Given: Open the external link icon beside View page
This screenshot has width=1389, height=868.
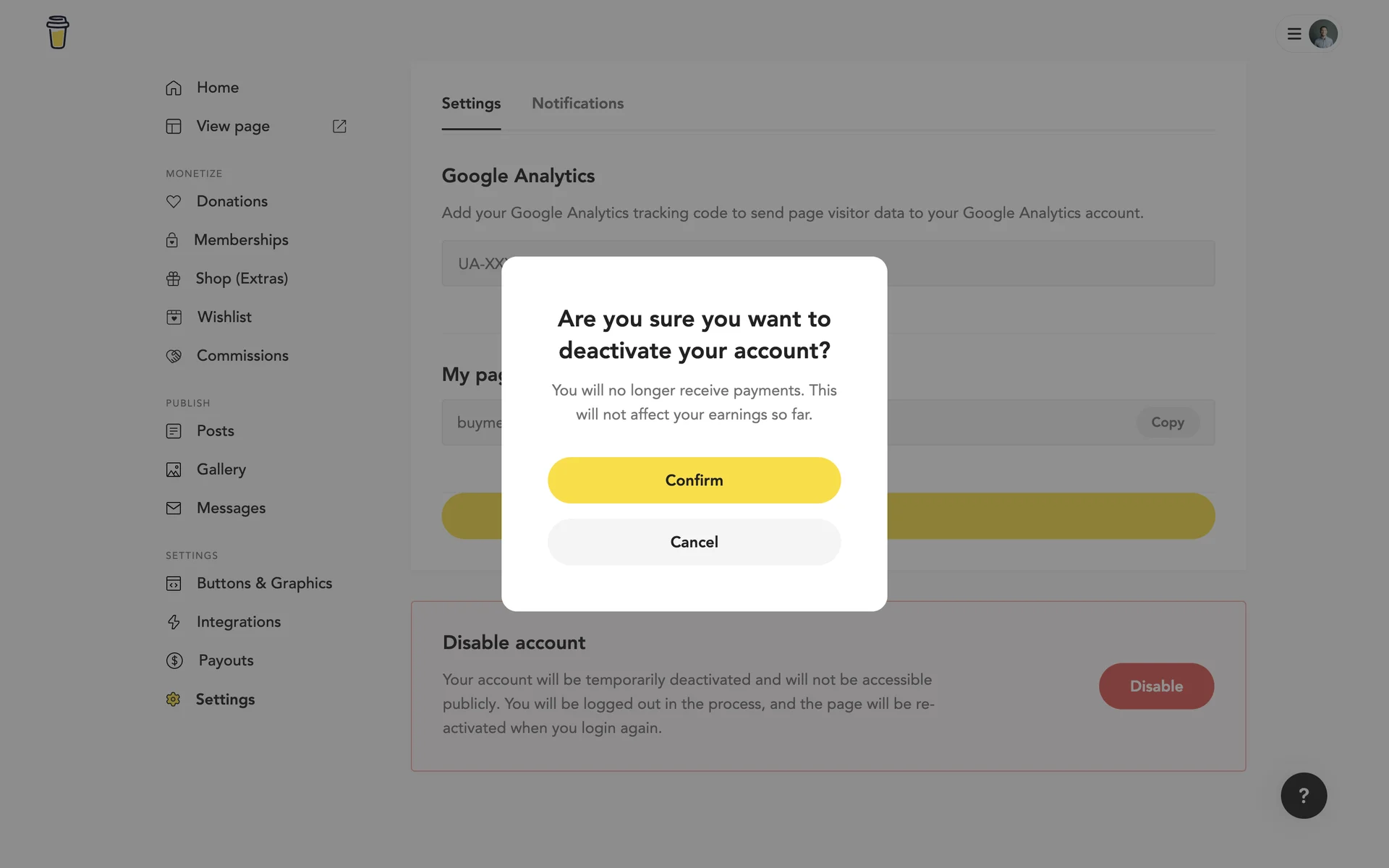Looking at the screenshot, I should [339, 127].
